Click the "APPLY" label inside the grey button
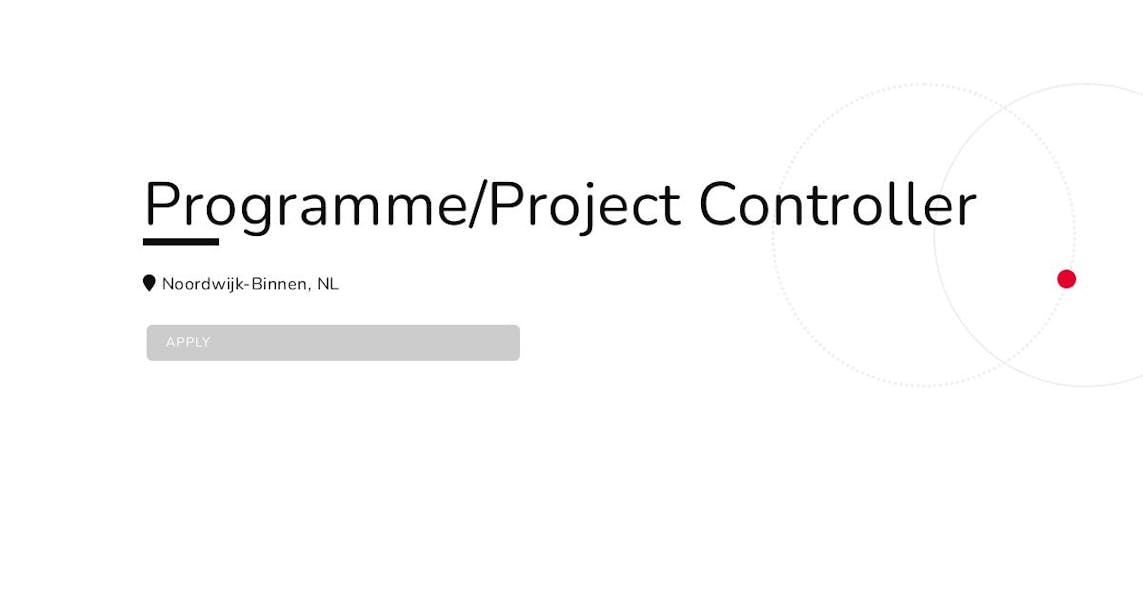This screenshot has width=1143, height=600. coord(188,343)
